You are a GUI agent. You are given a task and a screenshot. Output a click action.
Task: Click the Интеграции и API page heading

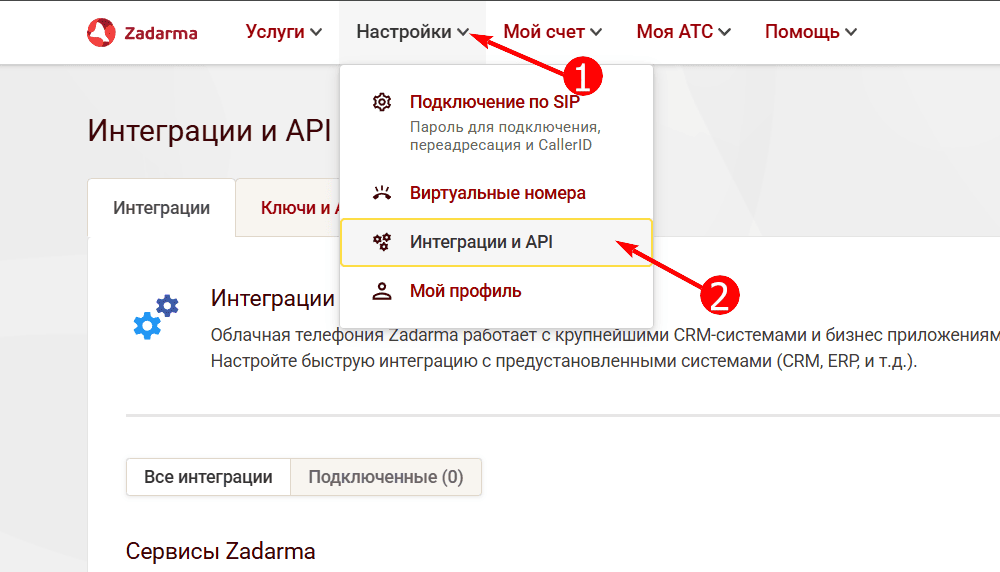pos(209,130)
